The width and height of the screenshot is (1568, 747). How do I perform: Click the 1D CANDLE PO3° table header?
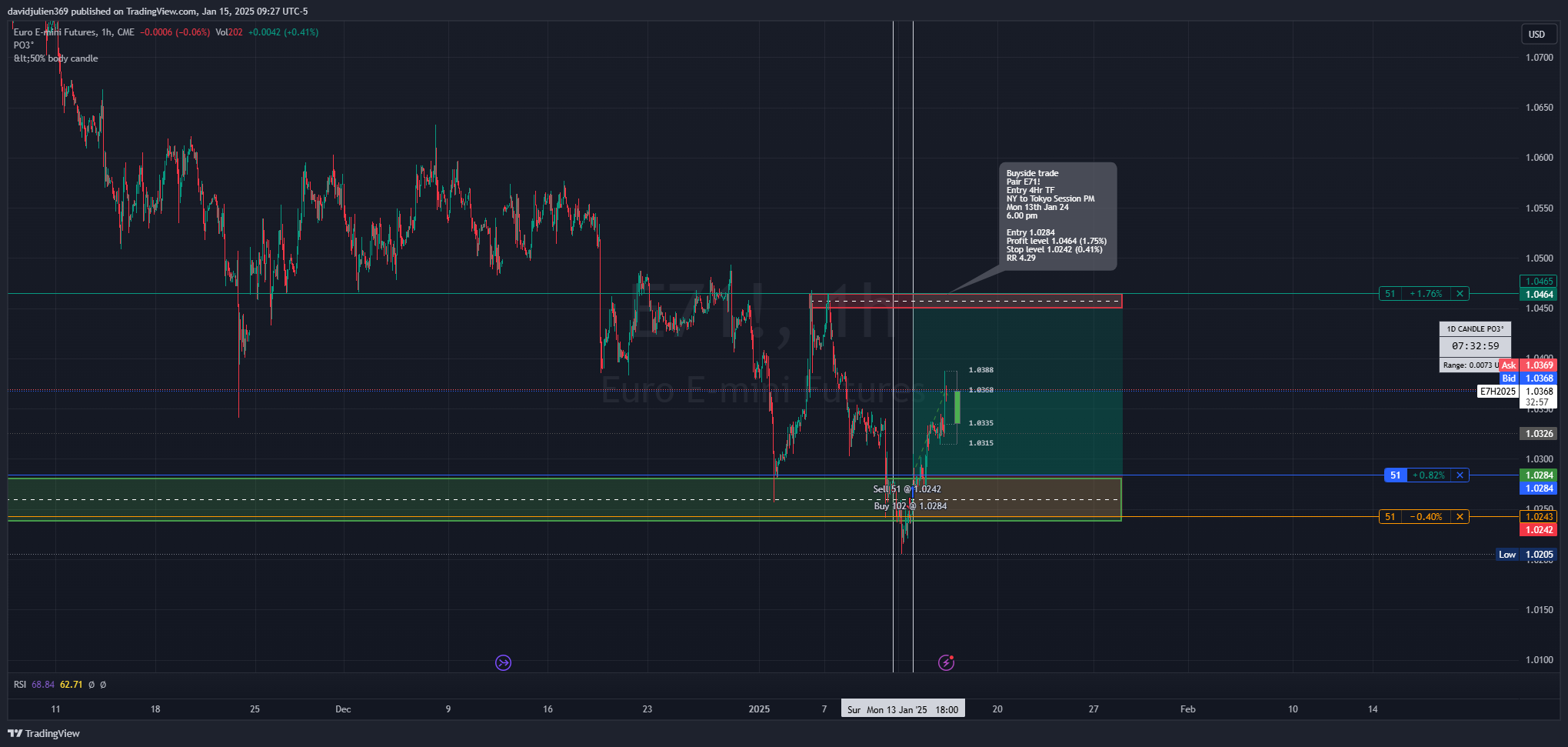[x=1475, y=329]
